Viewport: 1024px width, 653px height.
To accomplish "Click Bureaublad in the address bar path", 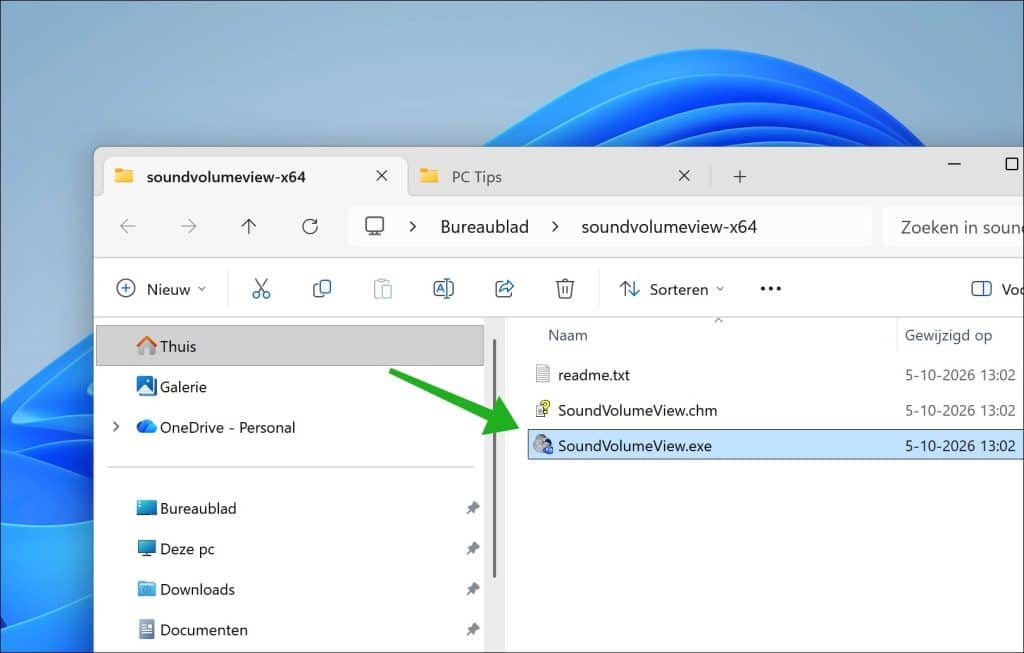I will click(x=485, y=227).
